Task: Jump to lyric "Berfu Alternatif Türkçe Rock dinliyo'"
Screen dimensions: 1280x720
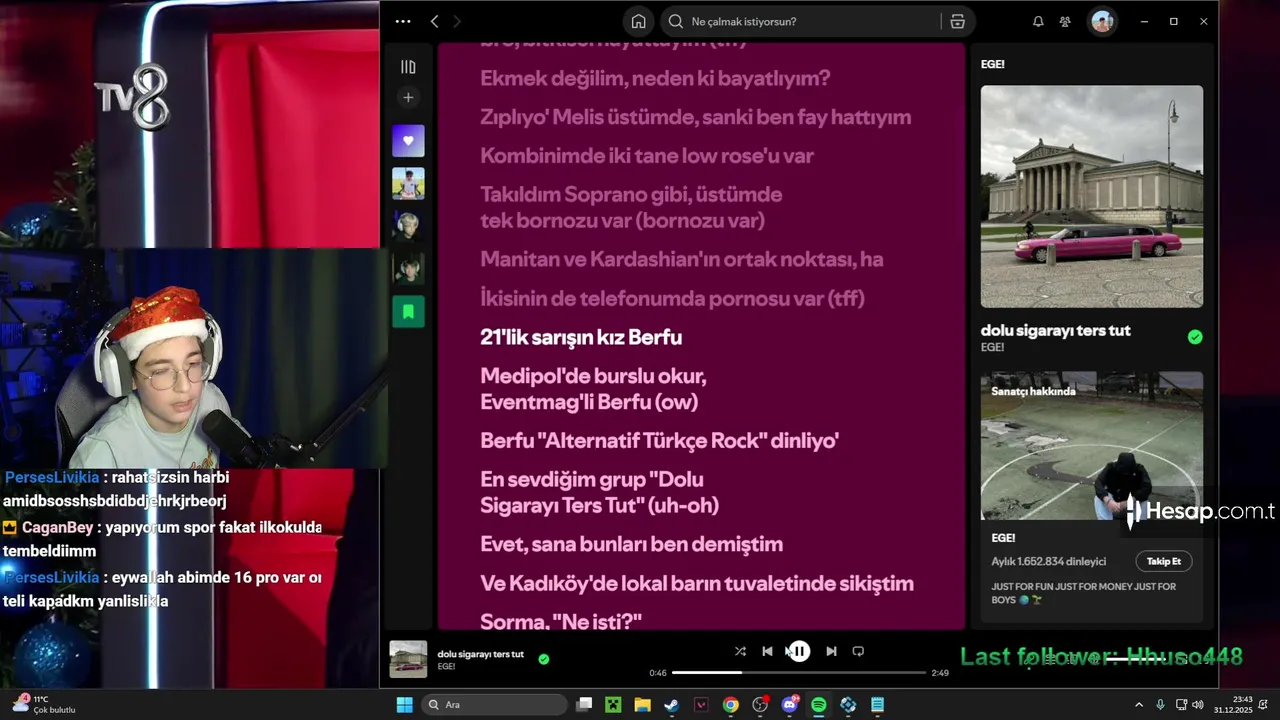Action: (660, 441)
